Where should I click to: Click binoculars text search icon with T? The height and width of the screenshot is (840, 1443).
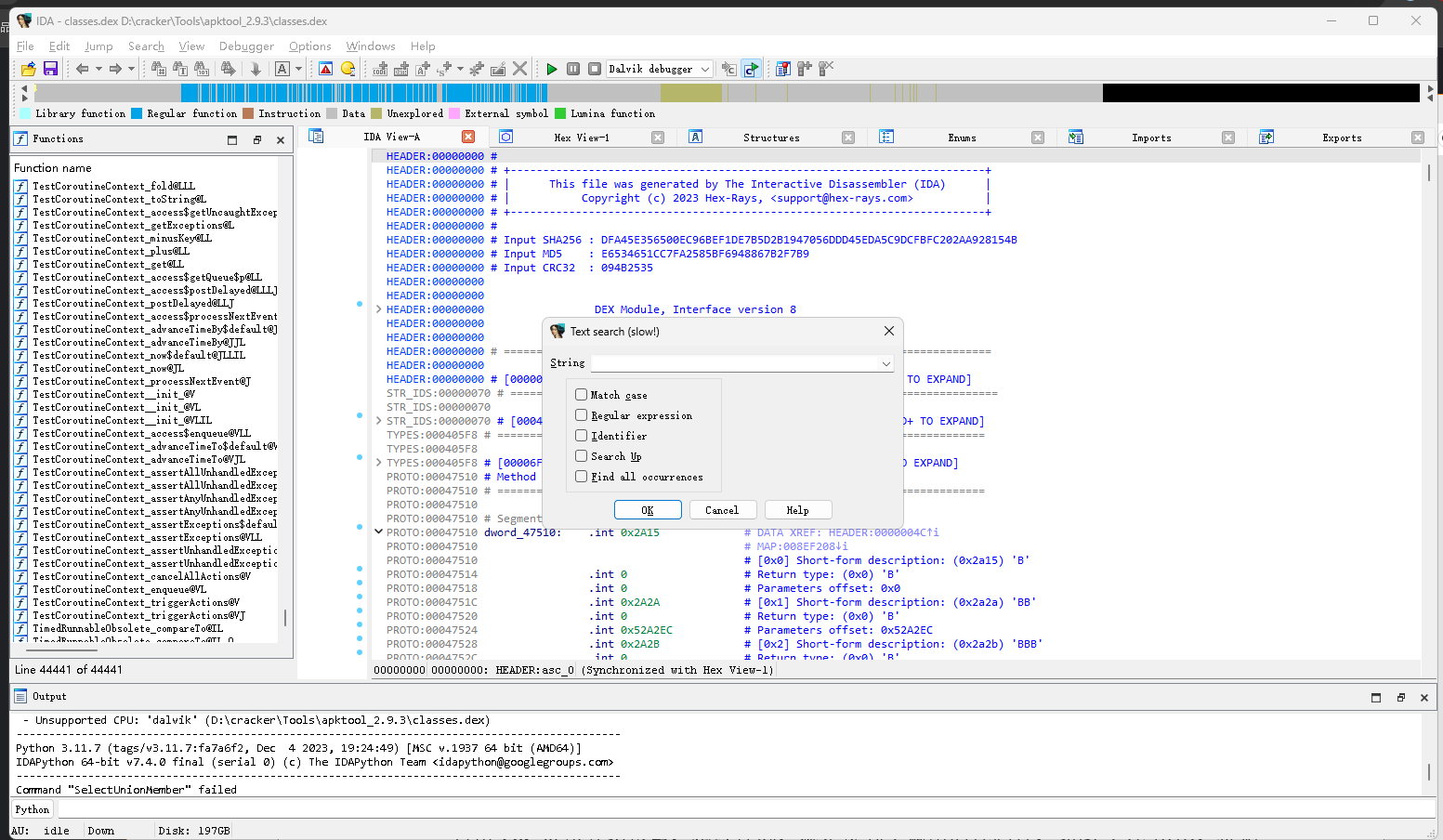pos(179,69)
